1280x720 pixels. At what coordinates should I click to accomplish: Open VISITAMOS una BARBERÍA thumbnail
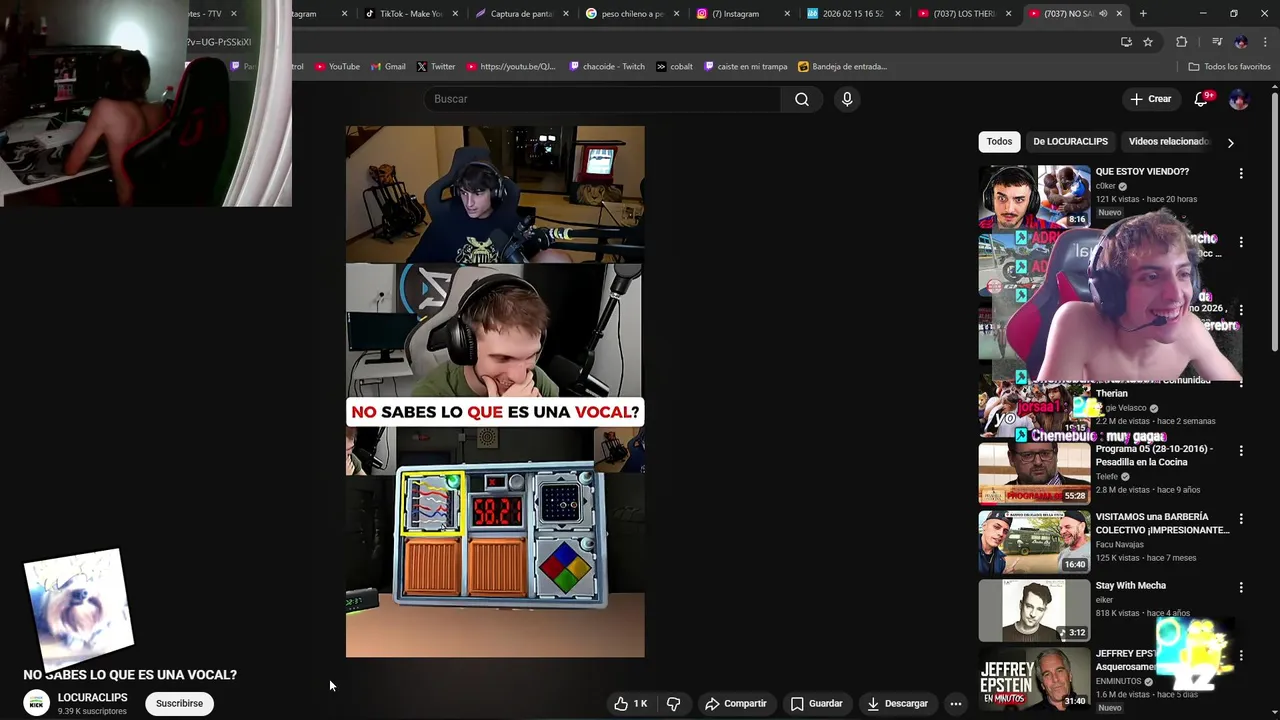coord(1034,542)
